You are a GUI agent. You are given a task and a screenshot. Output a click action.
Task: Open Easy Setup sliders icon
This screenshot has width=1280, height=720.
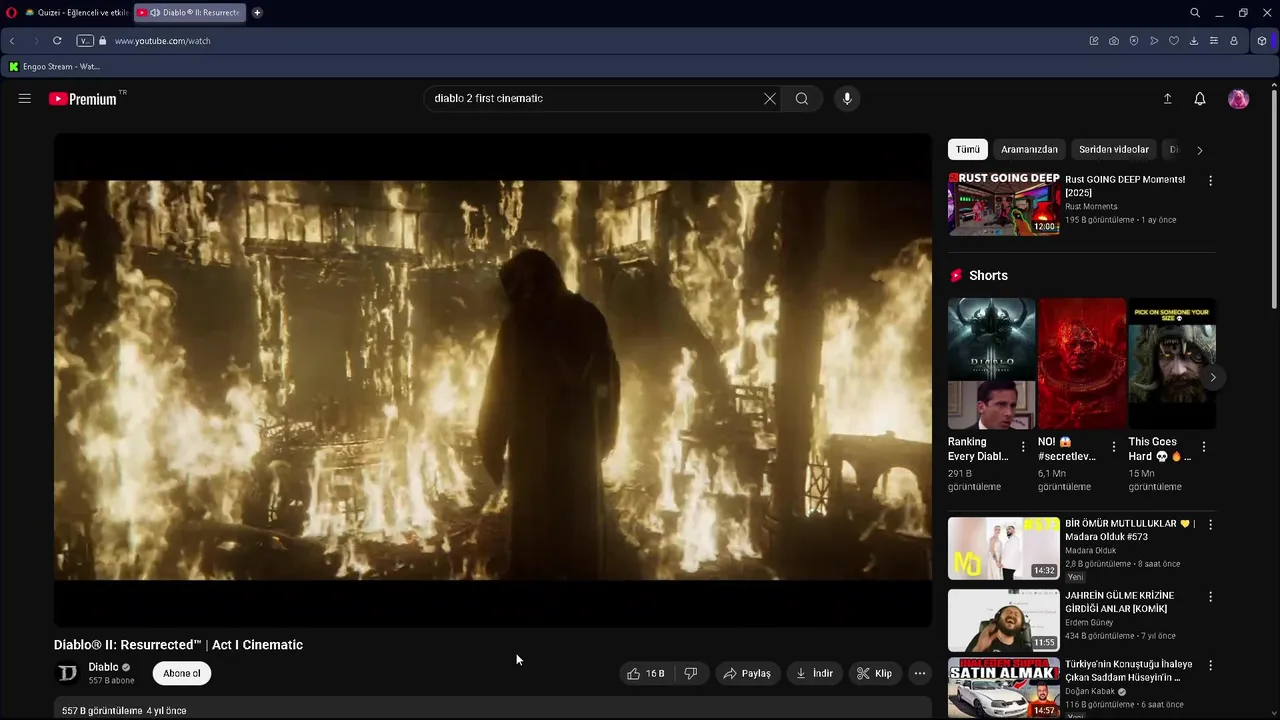click(1214, 41)
